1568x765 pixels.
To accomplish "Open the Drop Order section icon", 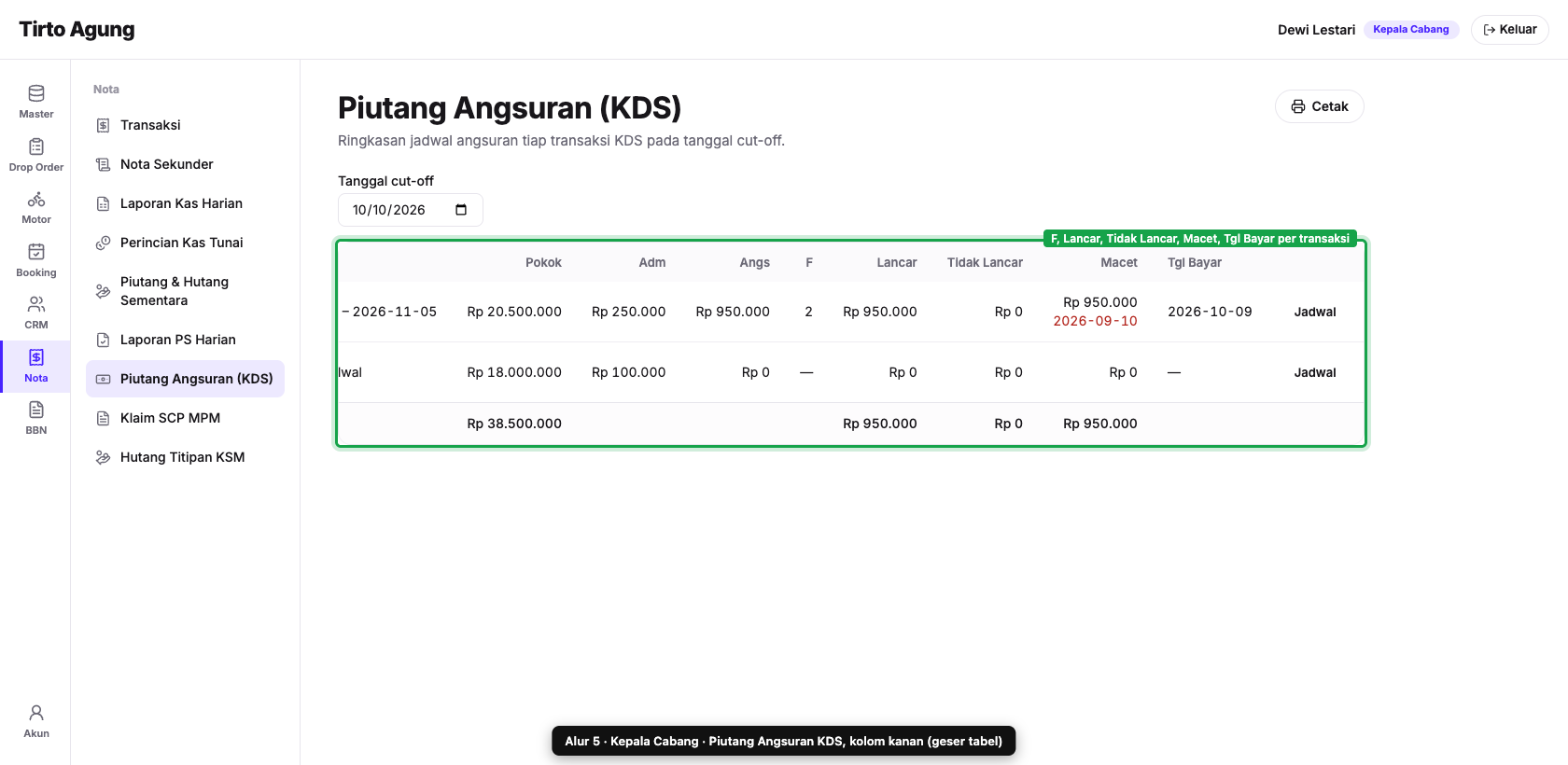I will coord(36,146).
